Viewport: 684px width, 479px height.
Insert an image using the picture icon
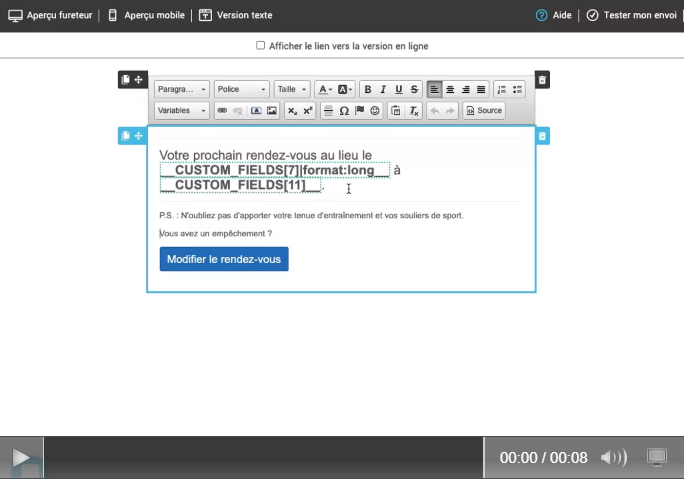271,111
